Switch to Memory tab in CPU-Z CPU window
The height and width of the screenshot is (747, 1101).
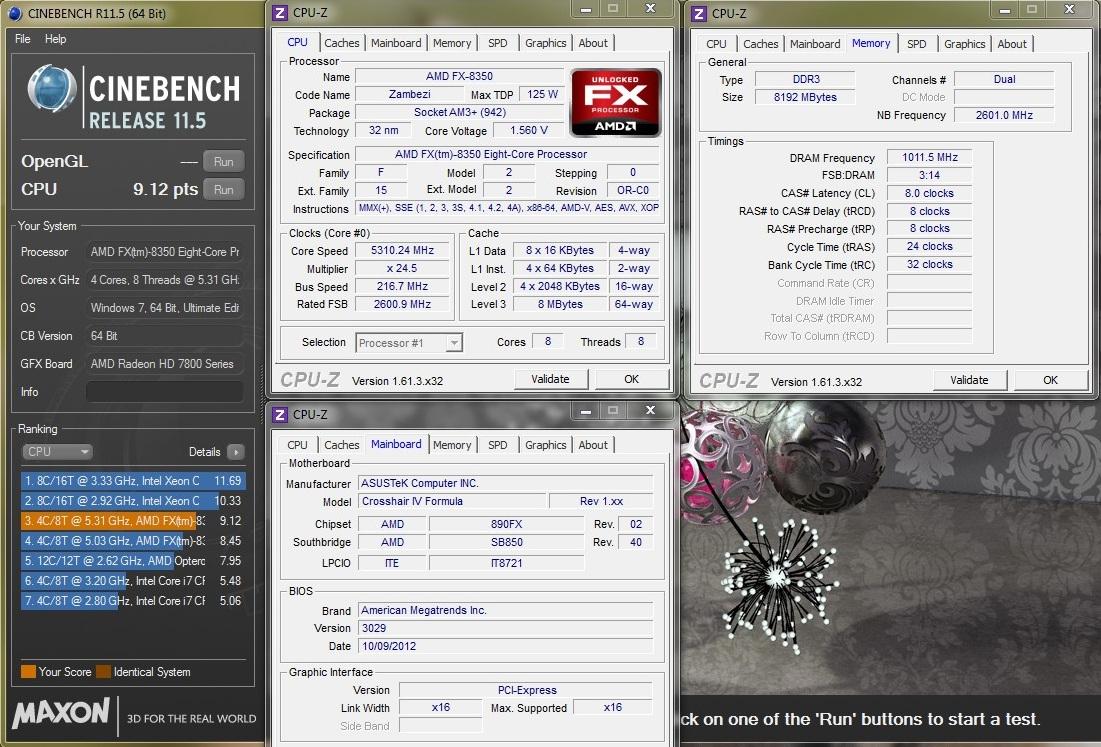pos(451,43)
